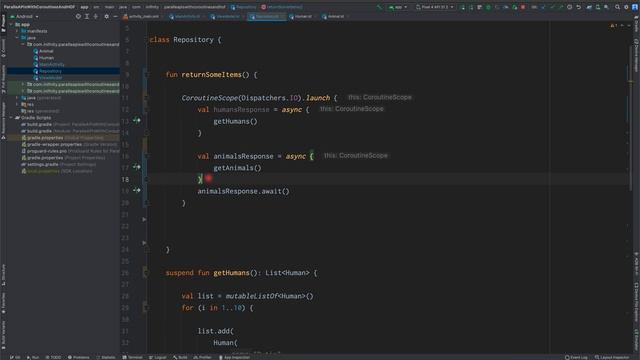Click the Undo arrow in the toolbar
Viewport: 640px width, 360px height.
click(578, 7)
